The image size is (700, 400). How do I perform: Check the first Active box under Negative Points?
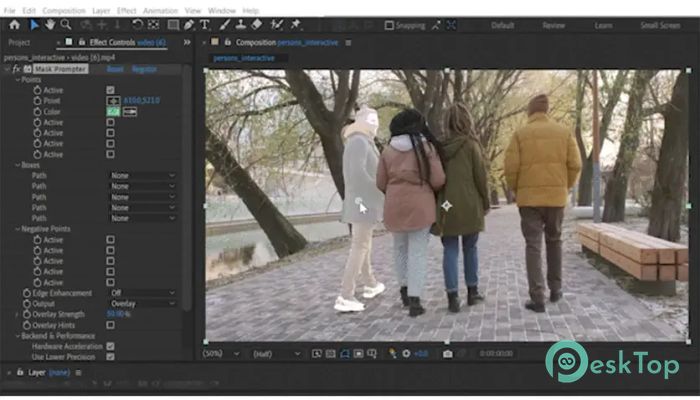click(x=110, y=240)
